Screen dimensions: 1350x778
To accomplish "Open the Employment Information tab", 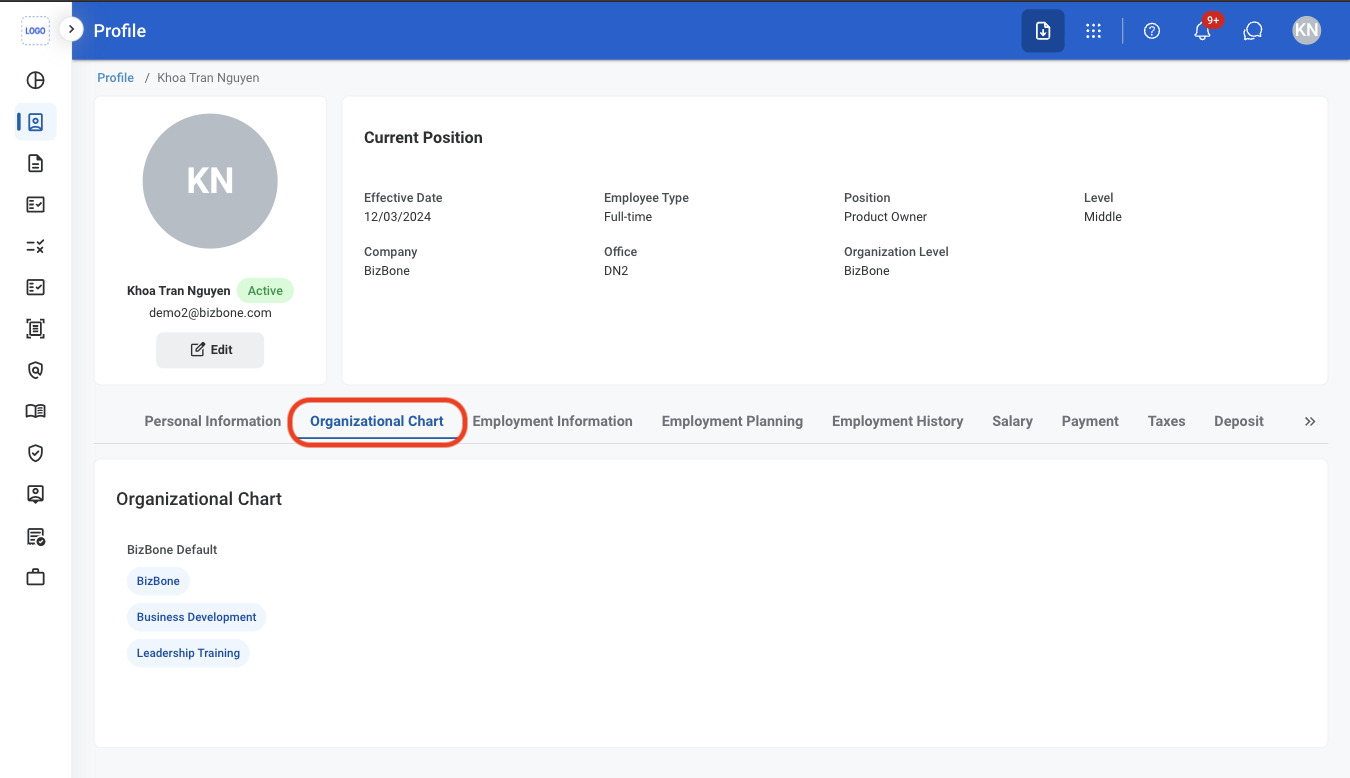I will 553,421.
